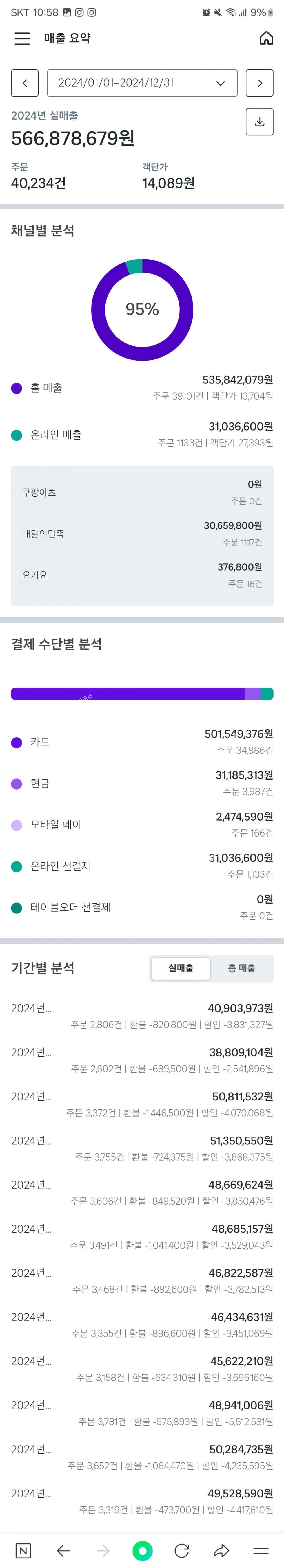Tap the 배달의민족 sales row
This screenshot has height=1568, width=284.
[x=142, y=533]
